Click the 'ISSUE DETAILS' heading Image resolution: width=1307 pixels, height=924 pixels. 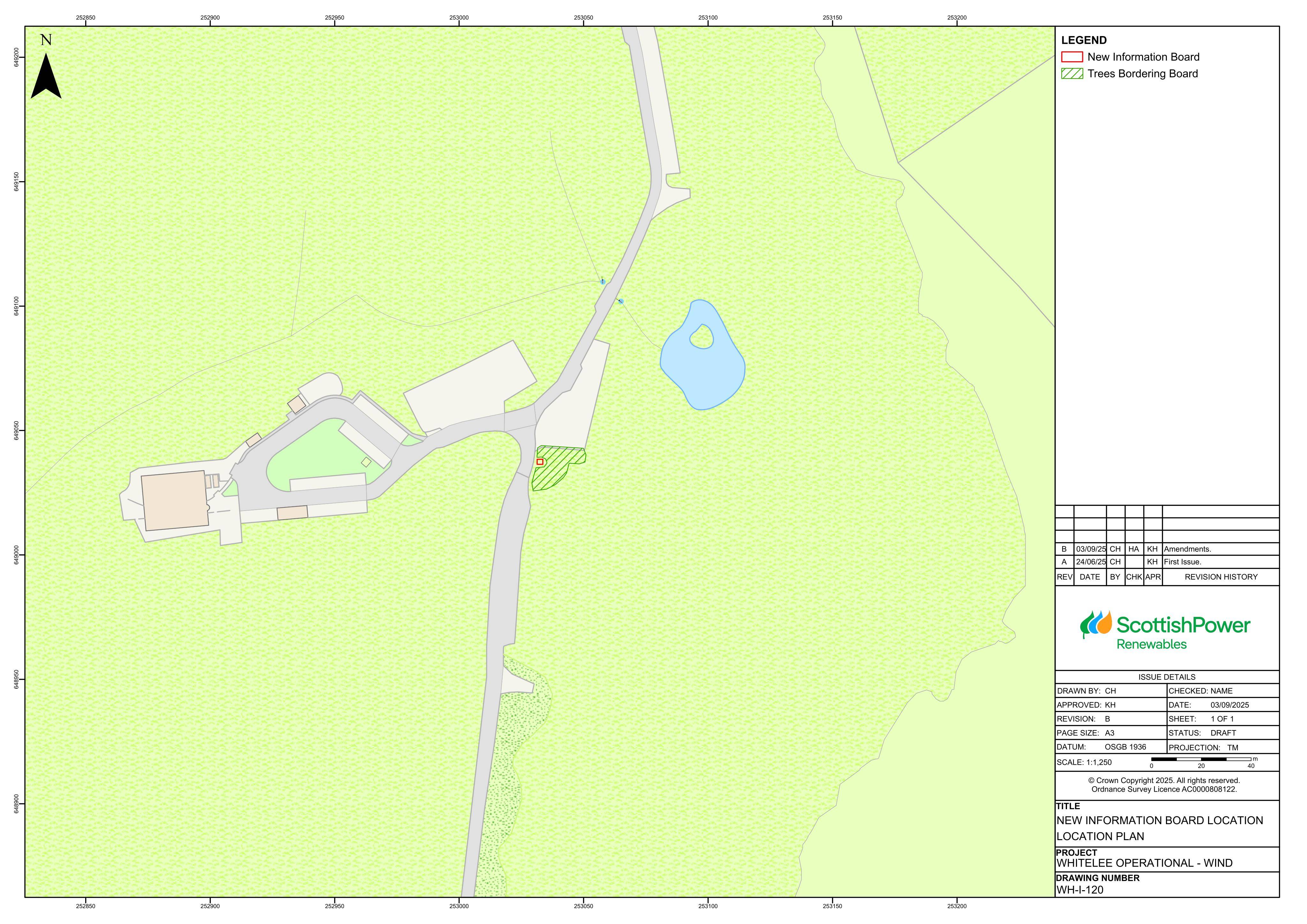1166,677
